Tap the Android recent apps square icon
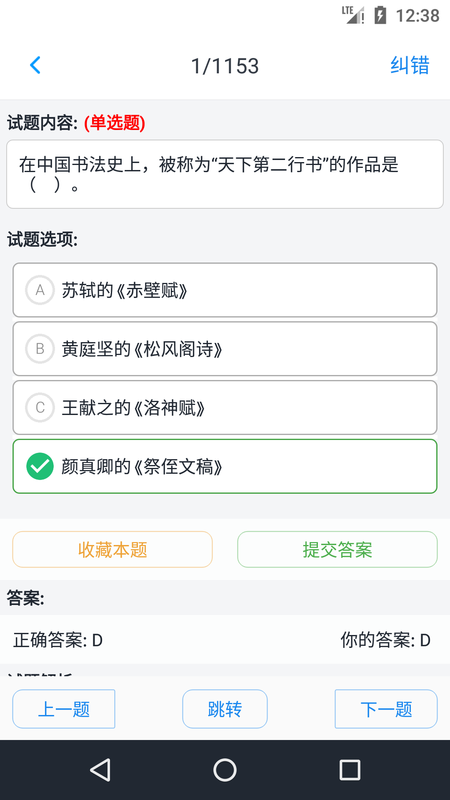Image resolution: width=450 pixels, height=800 pixels. 350,770
